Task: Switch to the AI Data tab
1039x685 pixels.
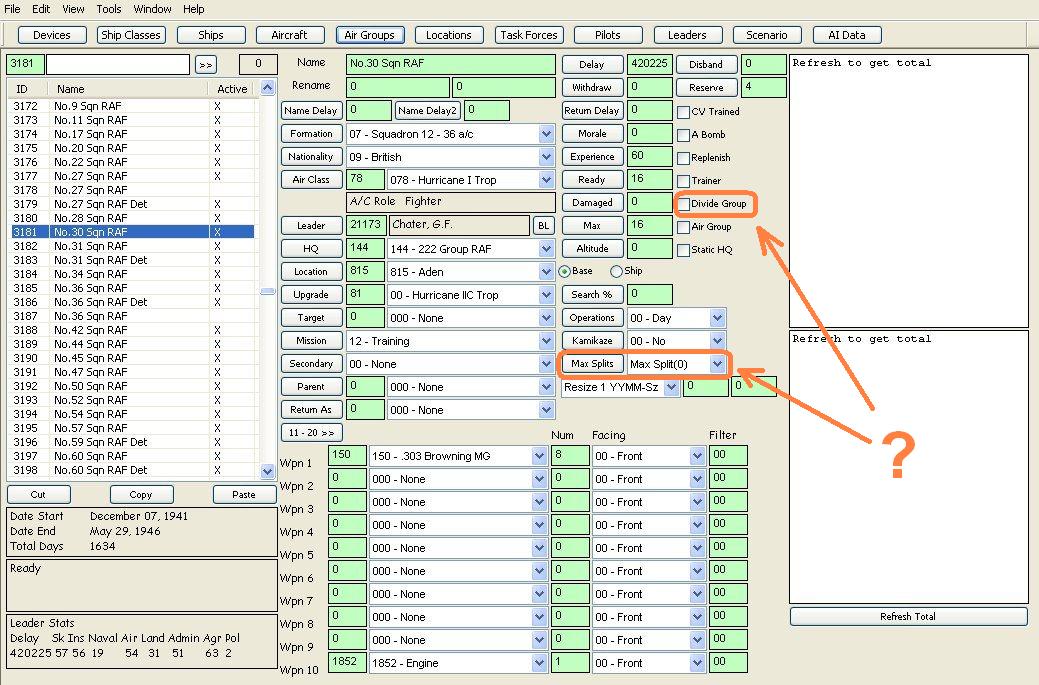Action: 847,35
